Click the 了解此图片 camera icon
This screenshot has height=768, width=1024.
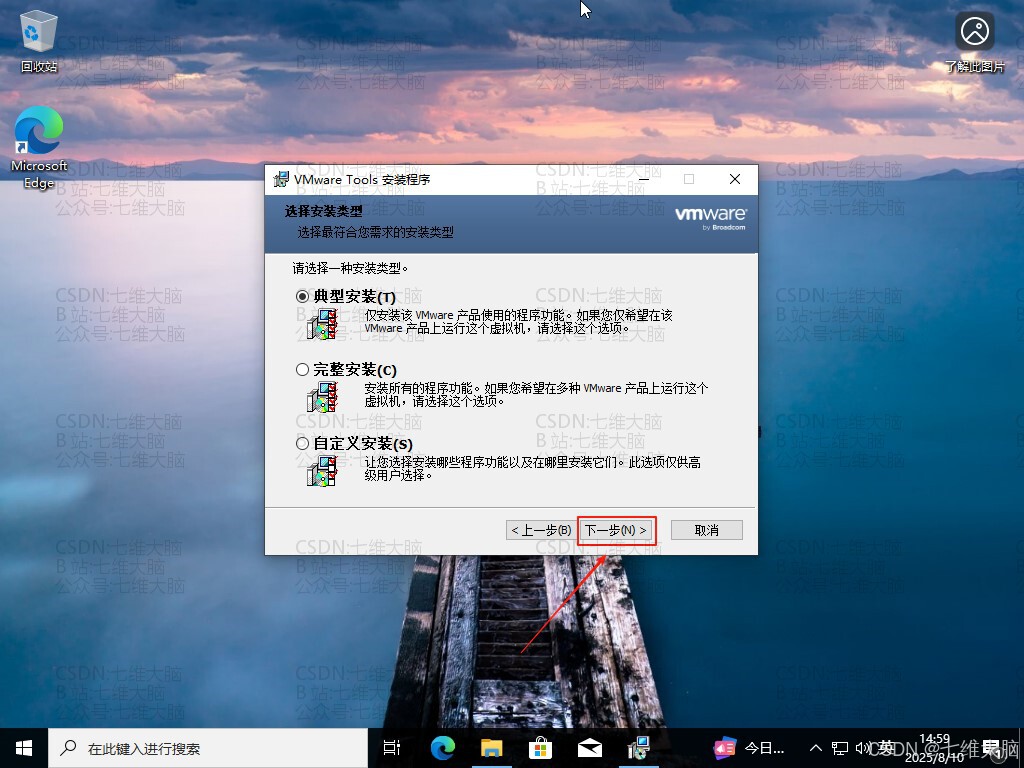pyautogui.click(x=973, y=30)
